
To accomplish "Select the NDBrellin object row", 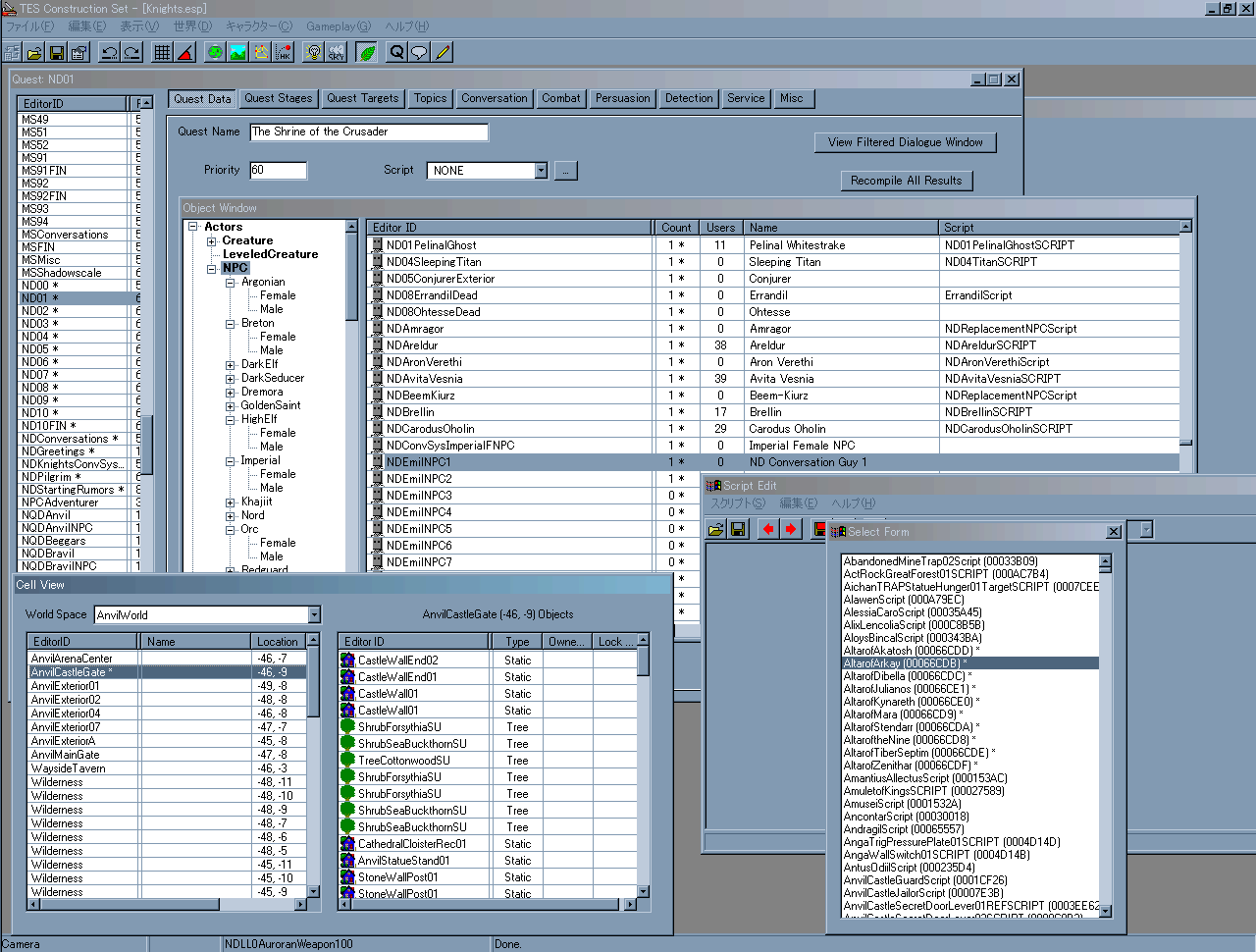I will [775, 412].
